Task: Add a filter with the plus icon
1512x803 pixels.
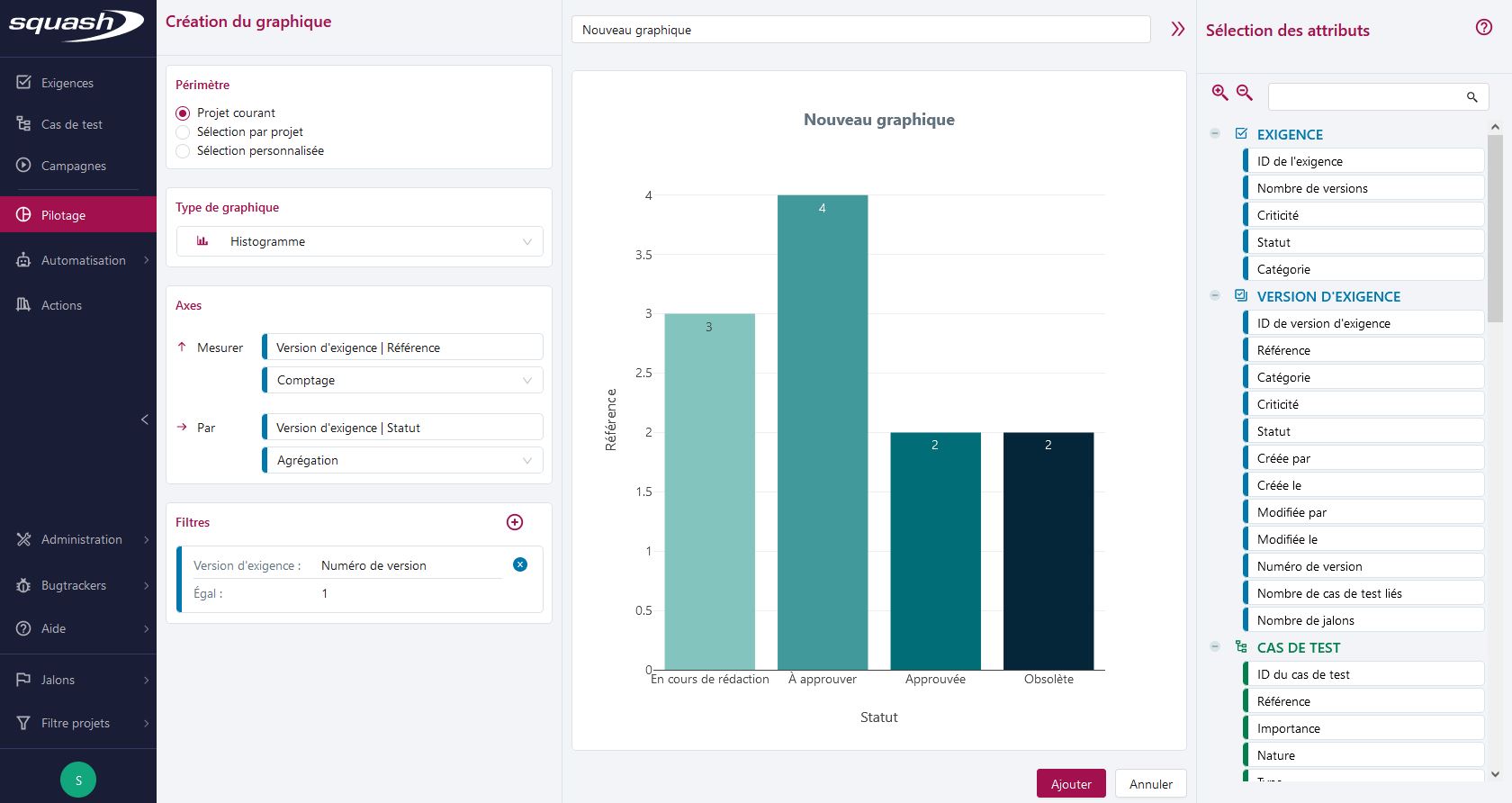Action: (515, 522)
